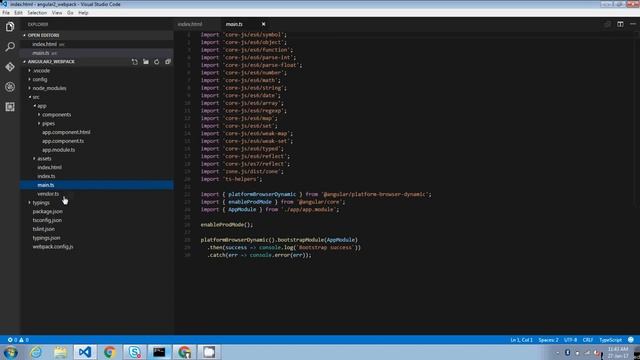Click the CRLF line ending indicator
This screenshot has width=640, height=360.
coord(588,340)
